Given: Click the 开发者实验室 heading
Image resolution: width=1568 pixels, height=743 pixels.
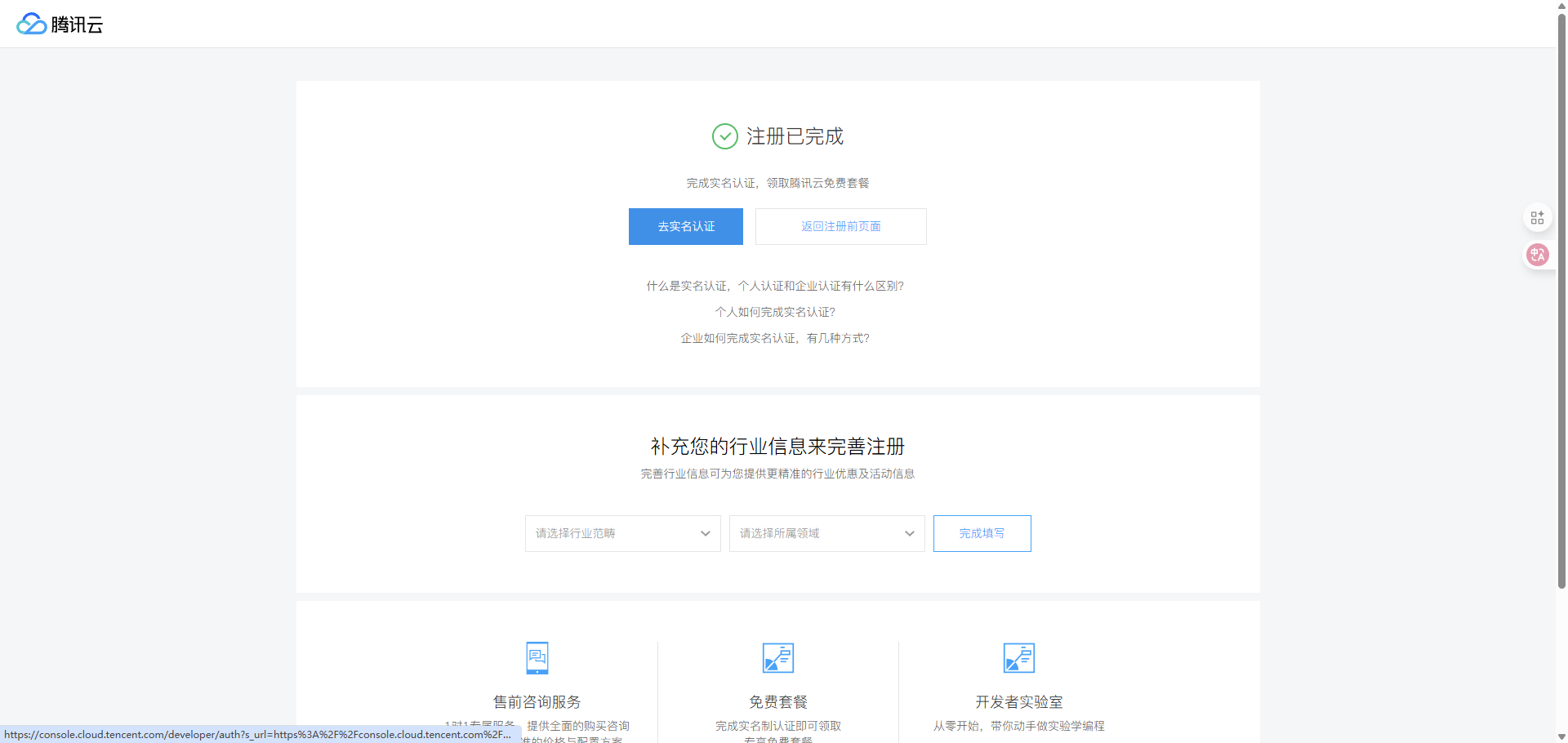Looking at the screenshot, I should coord(1018,702).
